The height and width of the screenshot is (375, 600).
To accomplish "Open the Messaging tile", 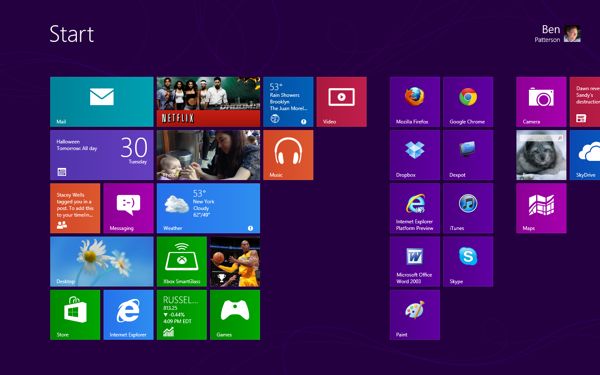I will click(128, 208).
